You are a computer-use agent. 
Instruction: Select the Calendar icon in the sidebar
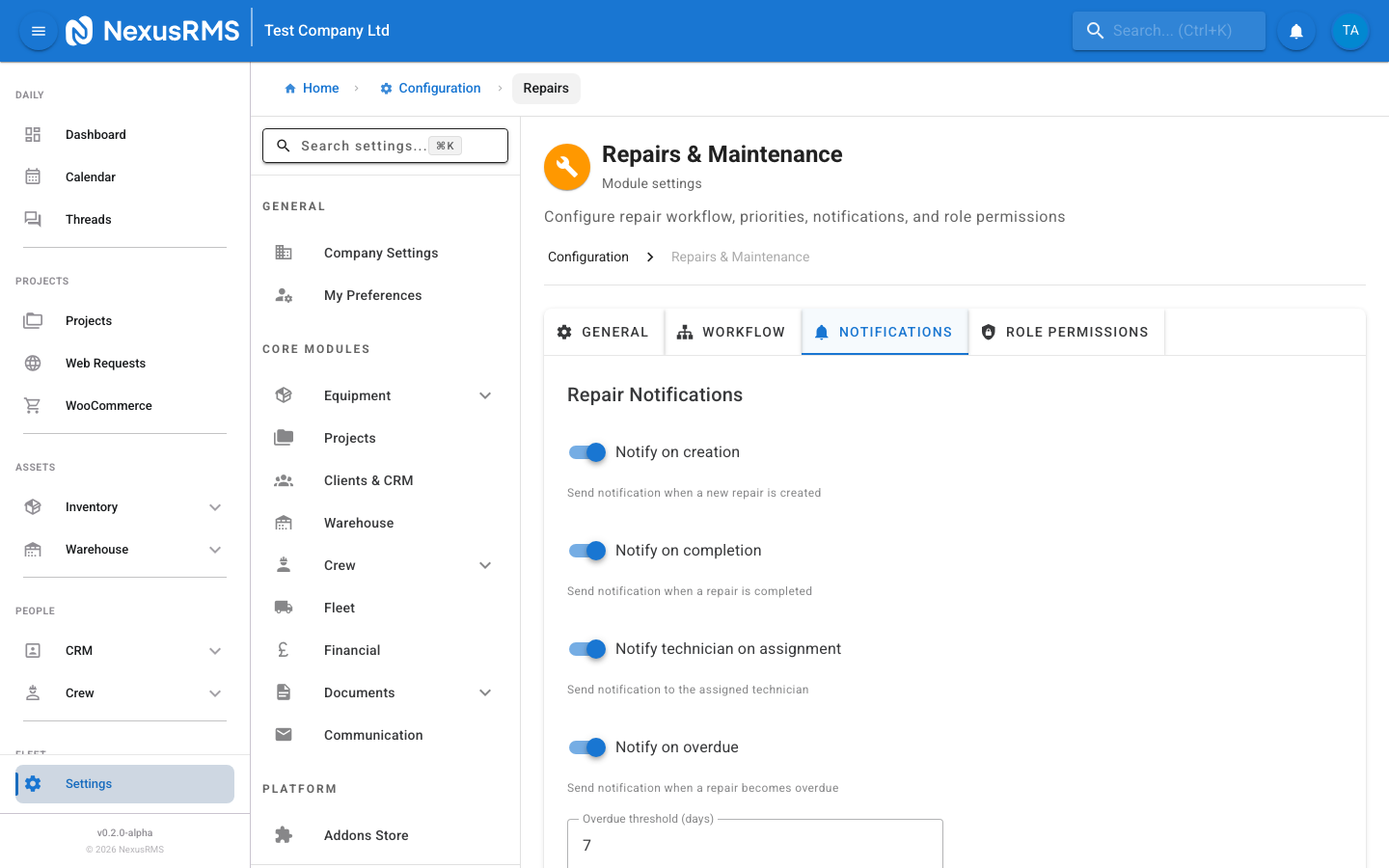point(33,176)
